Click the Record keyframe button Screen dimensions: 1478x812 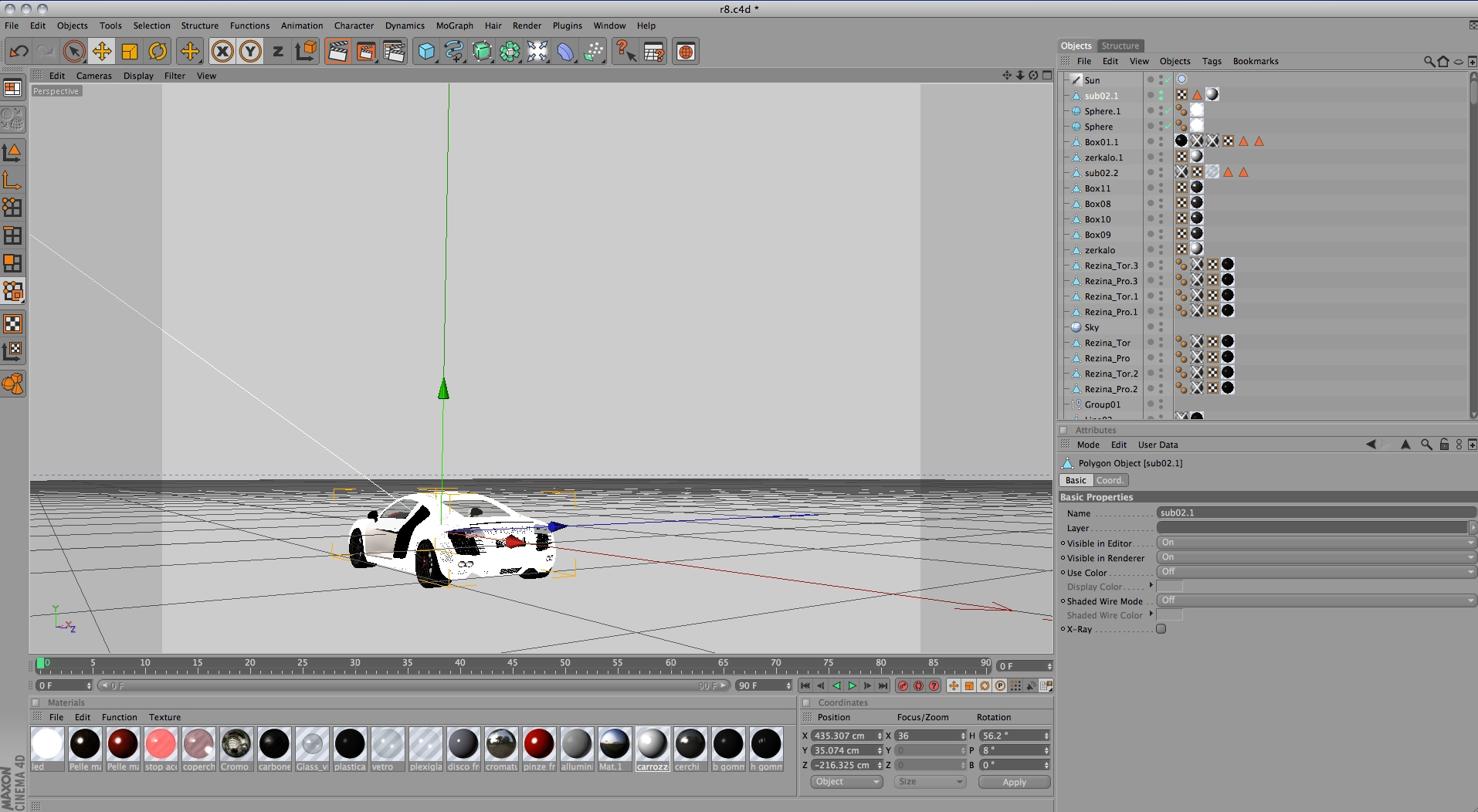pos(903,685)
